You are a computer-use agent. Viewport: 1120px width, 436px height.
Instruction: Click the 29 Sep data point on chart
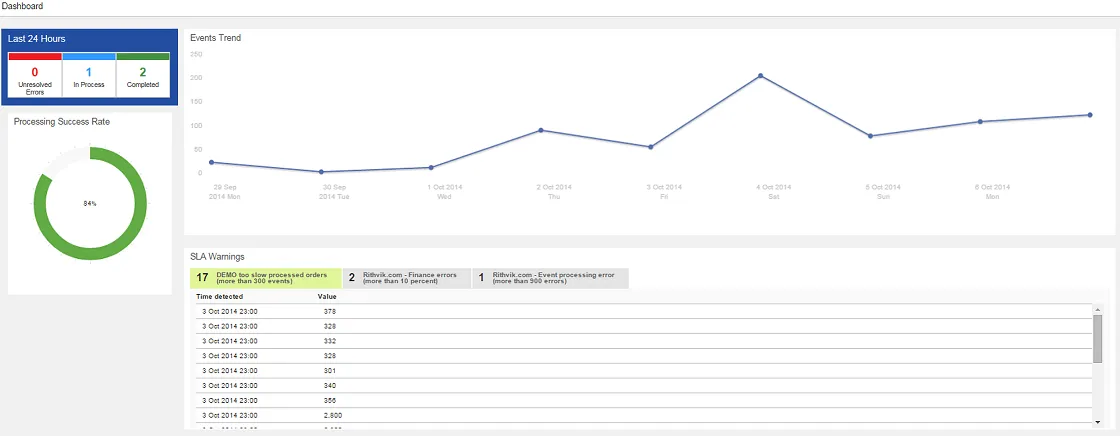tap(211, 162)
